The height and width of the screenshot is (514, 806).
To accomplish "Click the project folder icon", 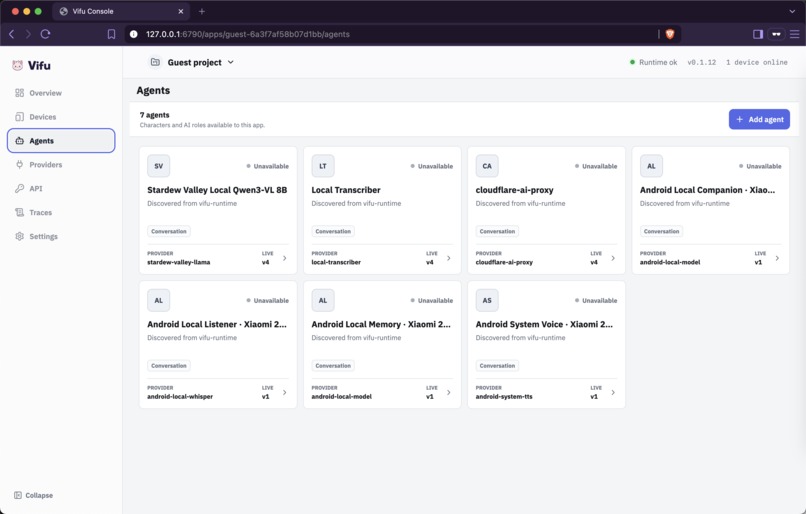I will (155, 62).
